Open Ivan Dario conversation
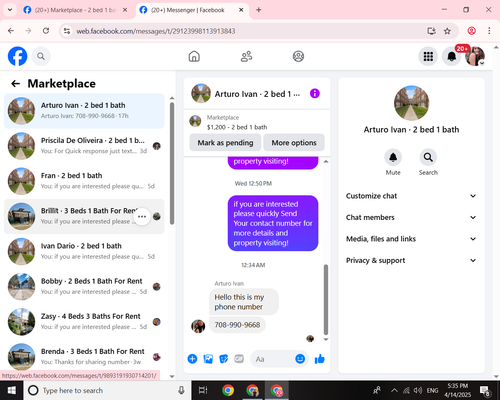 [84, 251]
